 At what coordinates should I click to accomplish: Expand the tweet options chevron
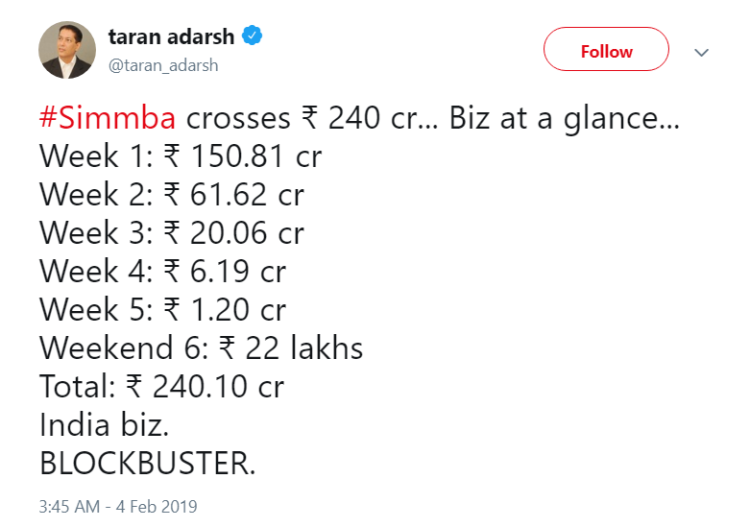click(x=702, y=52)
